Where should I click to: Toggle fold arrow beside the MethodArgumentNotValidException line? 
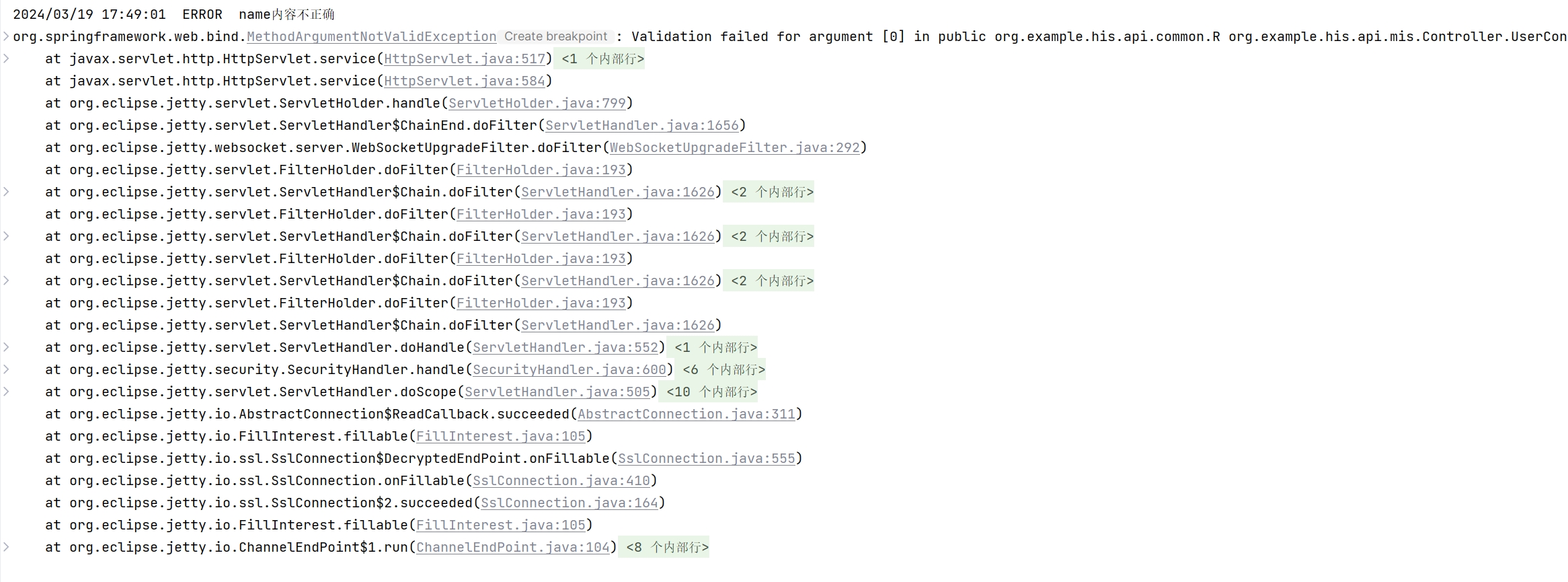pyautogui.click(x=6, y=36)
